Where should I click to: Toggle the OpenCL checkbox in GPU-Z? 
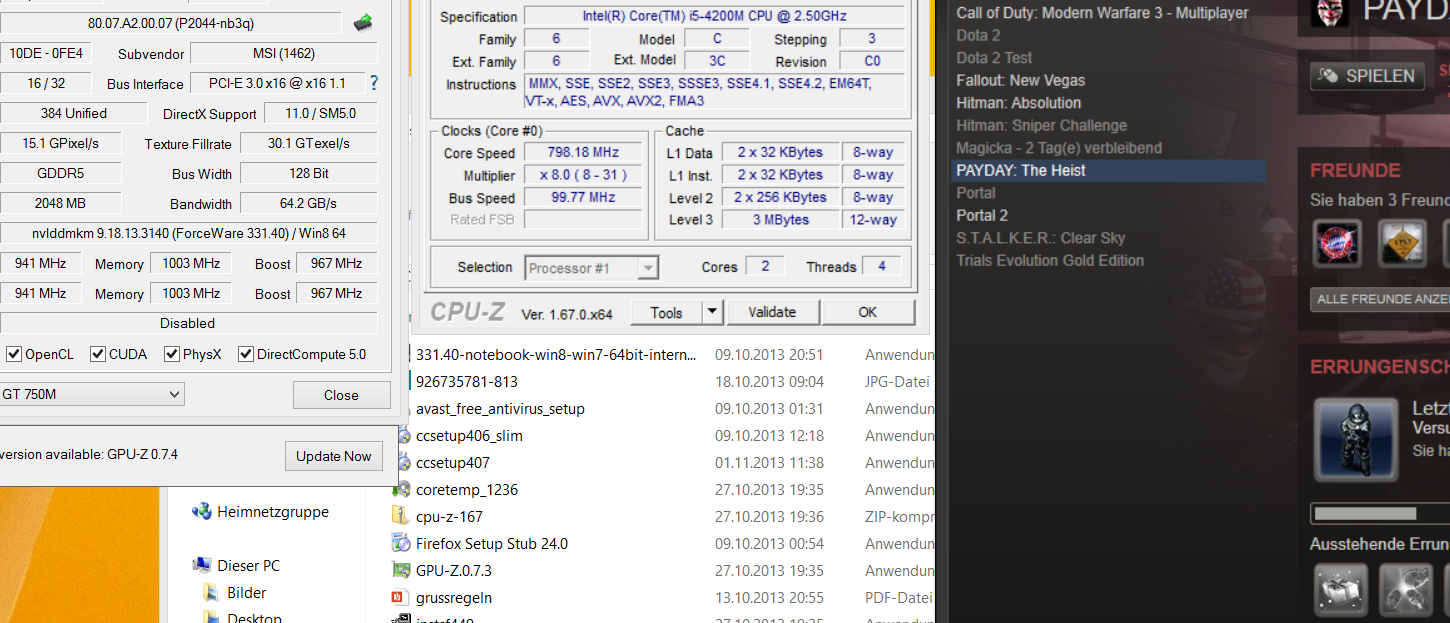click(x=14, y=354)
